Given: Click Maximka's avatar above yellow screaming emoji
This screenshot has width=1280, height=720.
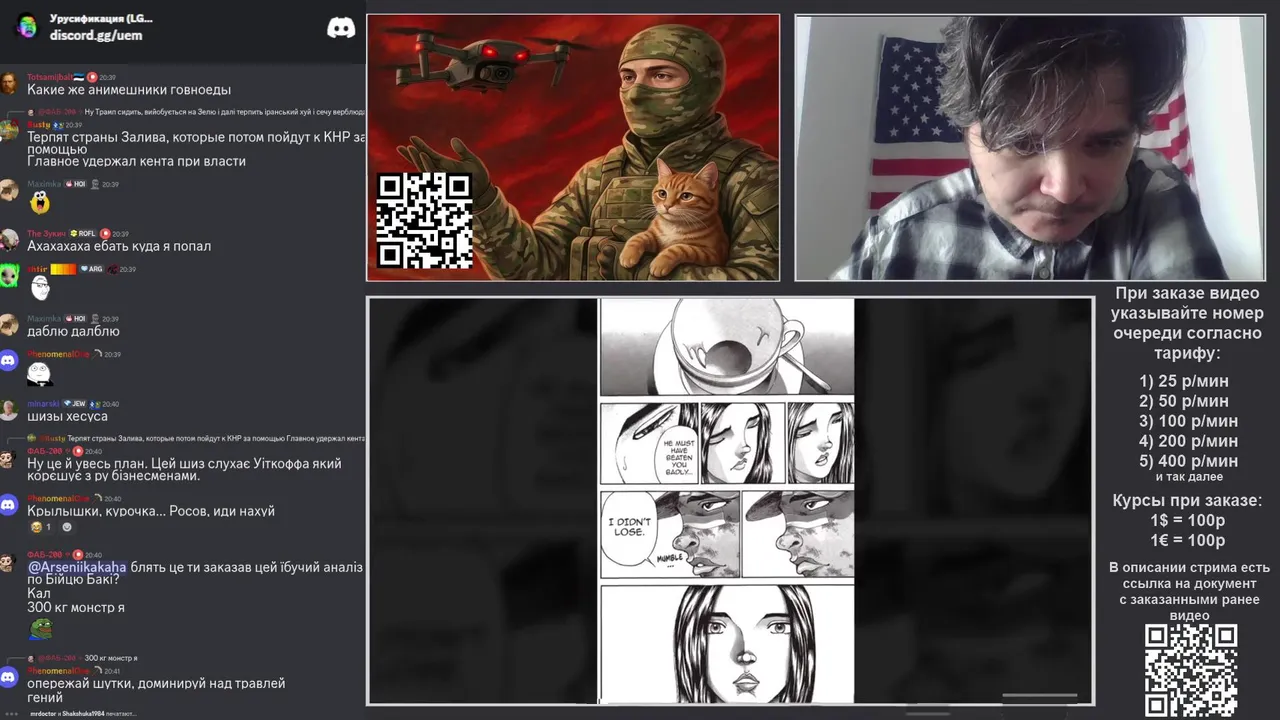Looking at the screenshot, I should pyautogui.click(x=9, y=191).
